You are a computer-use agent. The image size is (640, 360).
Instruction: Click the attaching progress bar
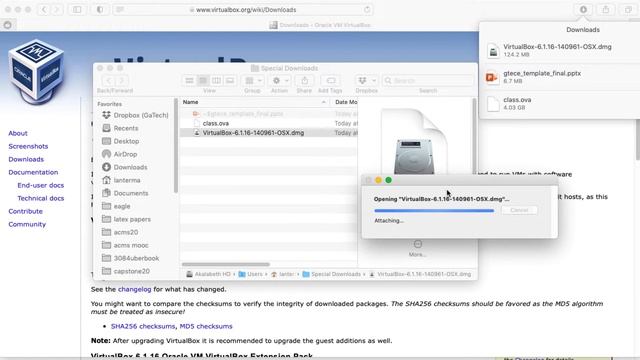tap(434, 211)
